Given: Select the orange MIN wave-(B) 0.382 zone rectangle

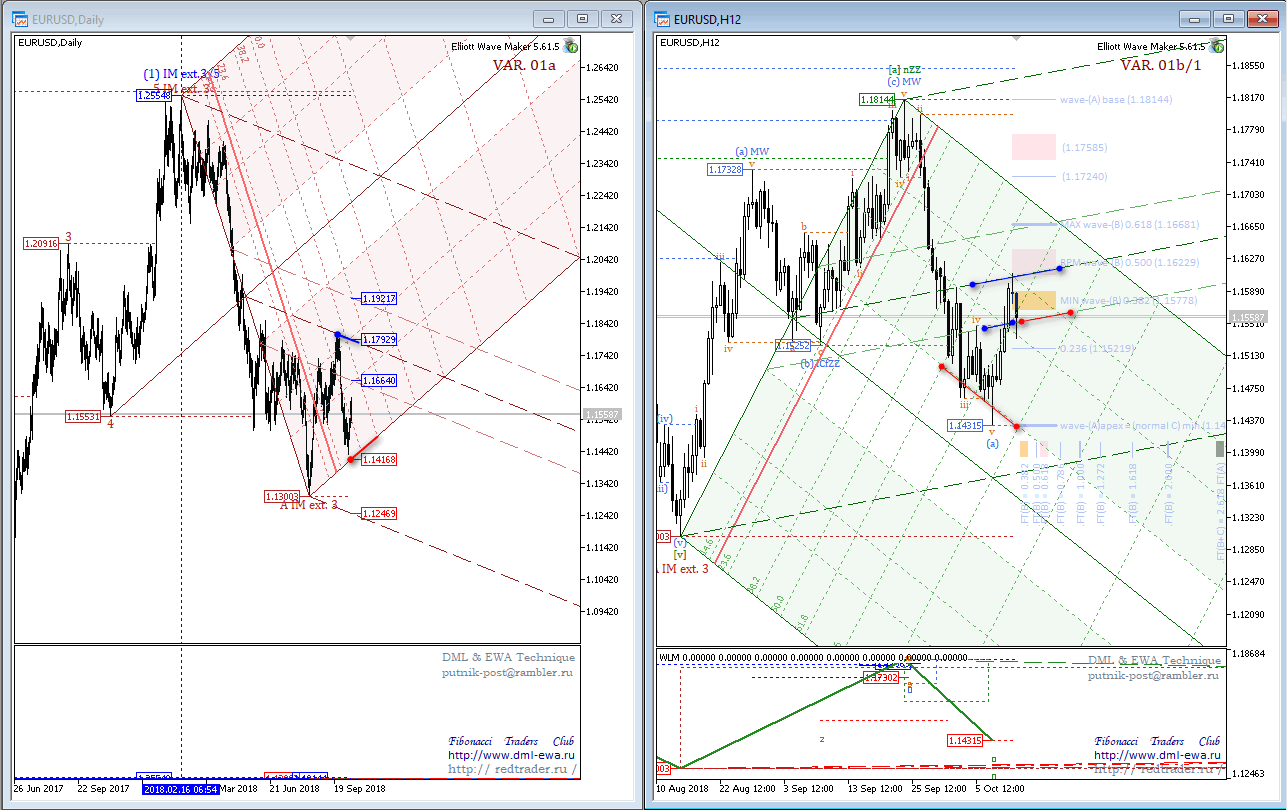Looking at the screenshot, I should point(1034,300).
